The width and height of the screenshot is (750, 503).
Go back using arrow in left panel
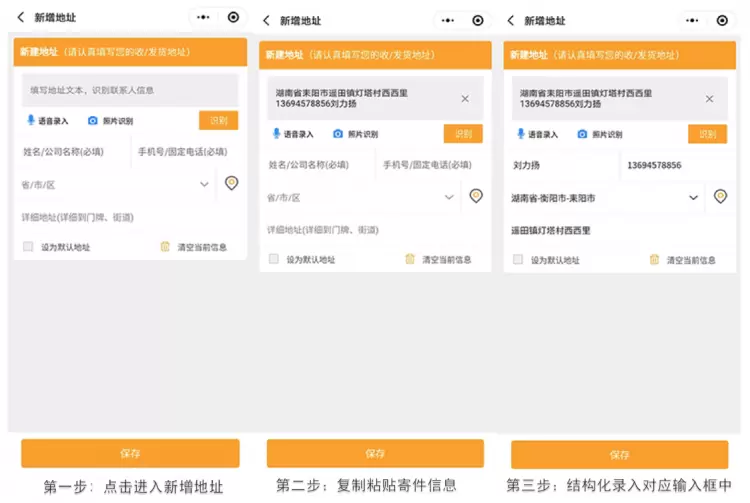coord(21,17)
